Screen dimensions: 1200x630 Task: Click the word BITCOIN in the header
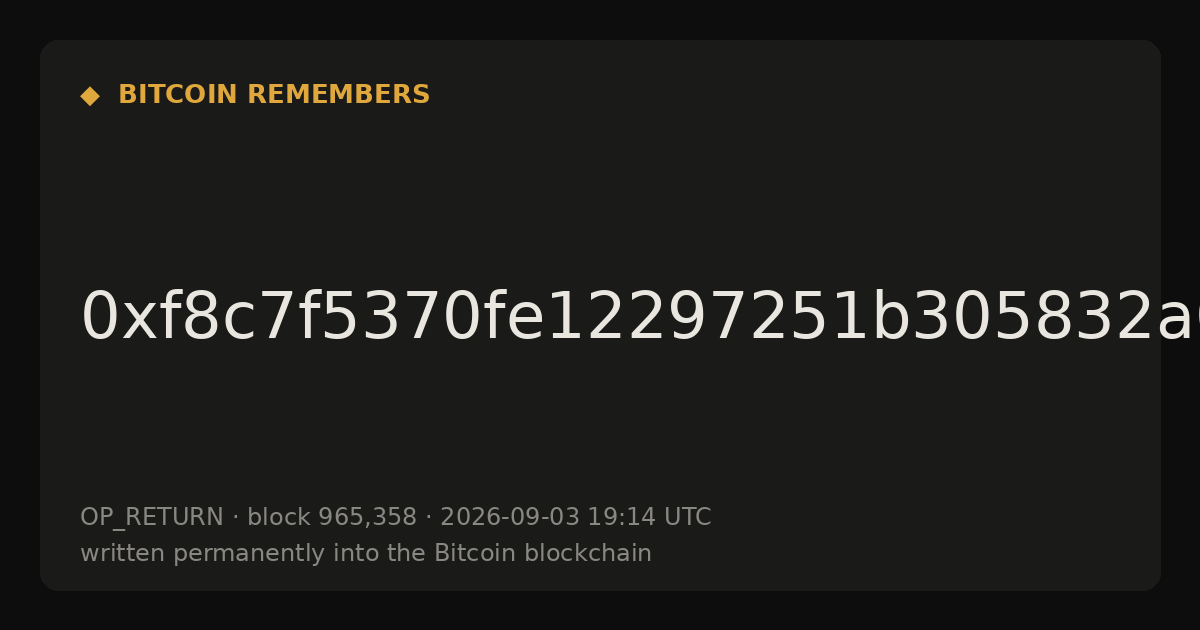pos(179,95)
